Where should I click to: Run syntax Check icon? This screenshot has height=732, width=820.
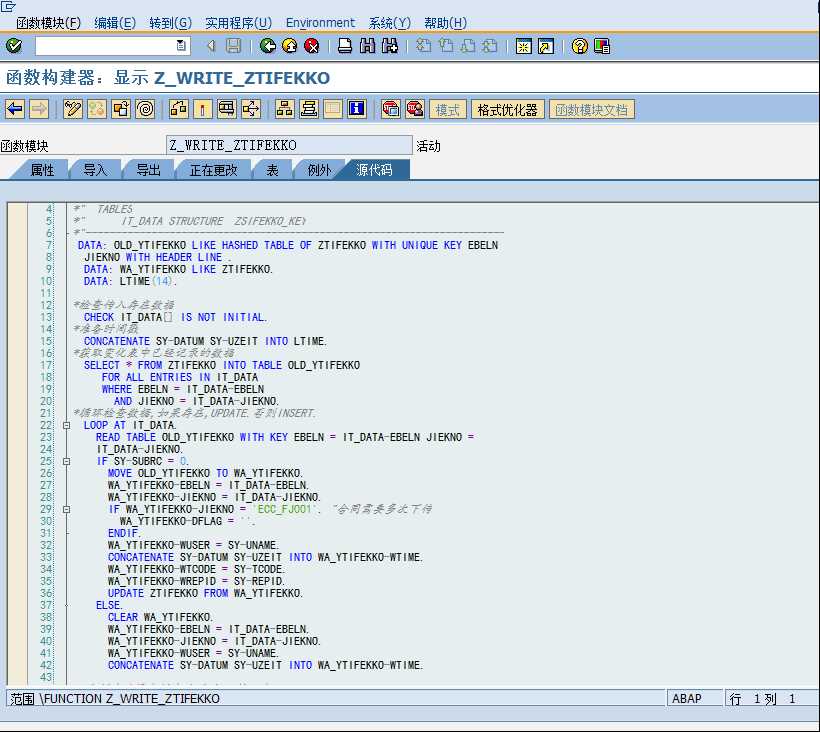178,109
